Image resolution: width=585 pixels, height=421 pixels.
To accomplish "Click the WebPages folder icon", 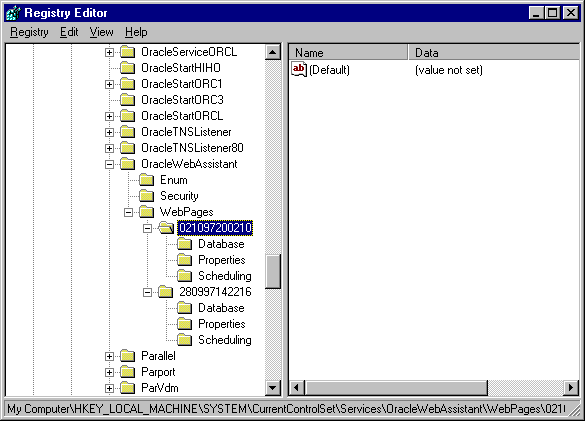I will (x=147, y=212).
